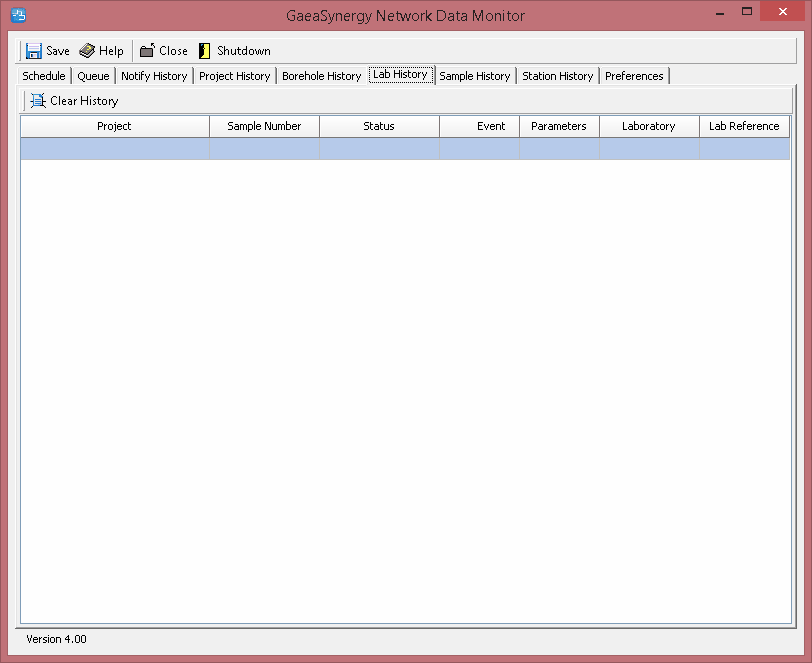
Task: Click the Event column header
Action: coord(480,126)
